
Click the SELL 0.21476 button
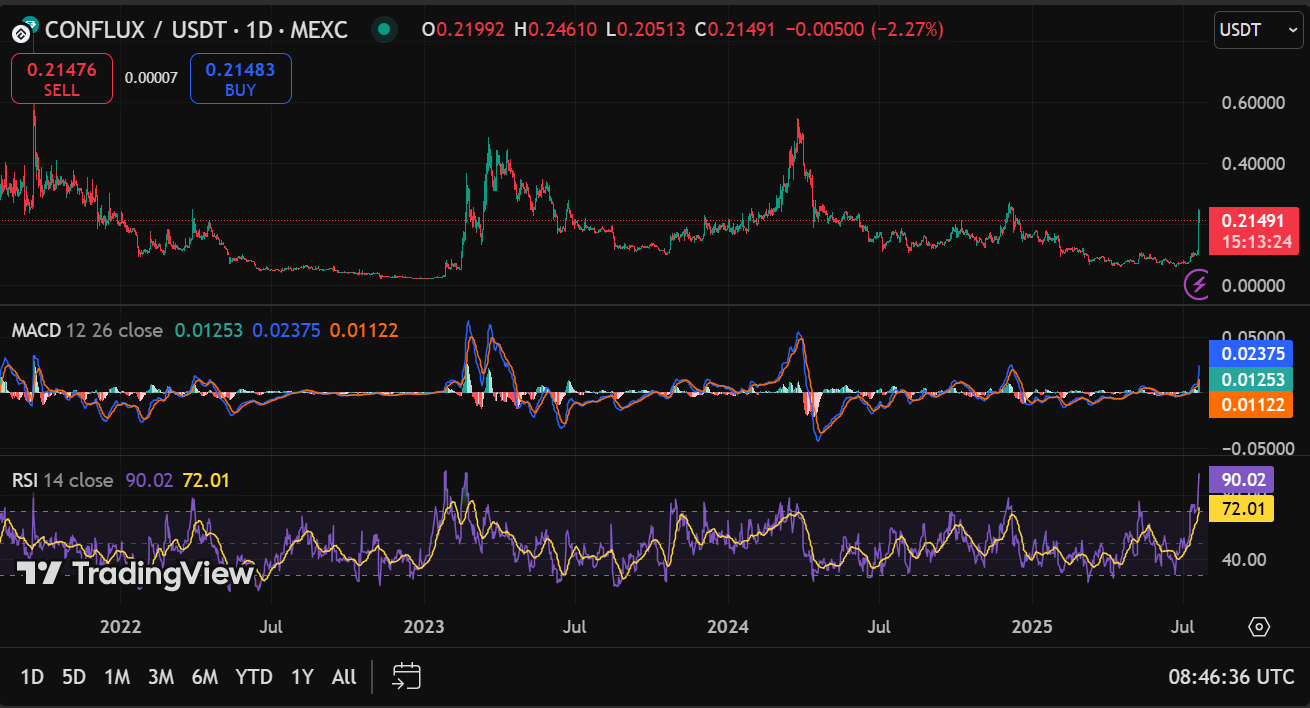(x=62, y=79)
